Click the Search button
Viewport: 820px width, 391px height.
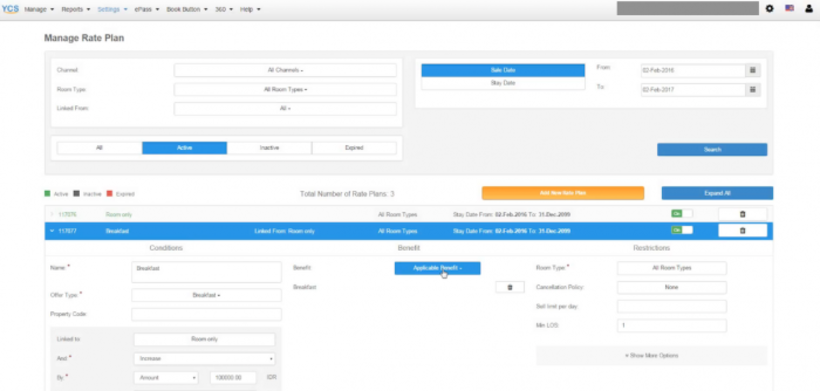pos(712,150)
